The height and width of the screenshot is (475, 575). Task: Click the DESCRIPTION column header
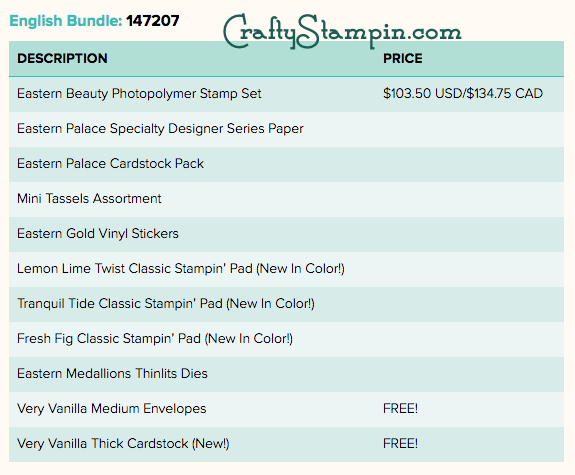coord(62,58)
